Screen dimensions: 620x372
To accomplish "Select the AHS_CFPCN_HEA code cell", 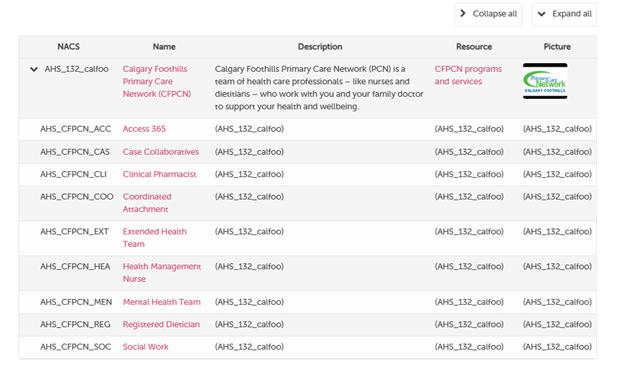I will click(x=75, y=266).
